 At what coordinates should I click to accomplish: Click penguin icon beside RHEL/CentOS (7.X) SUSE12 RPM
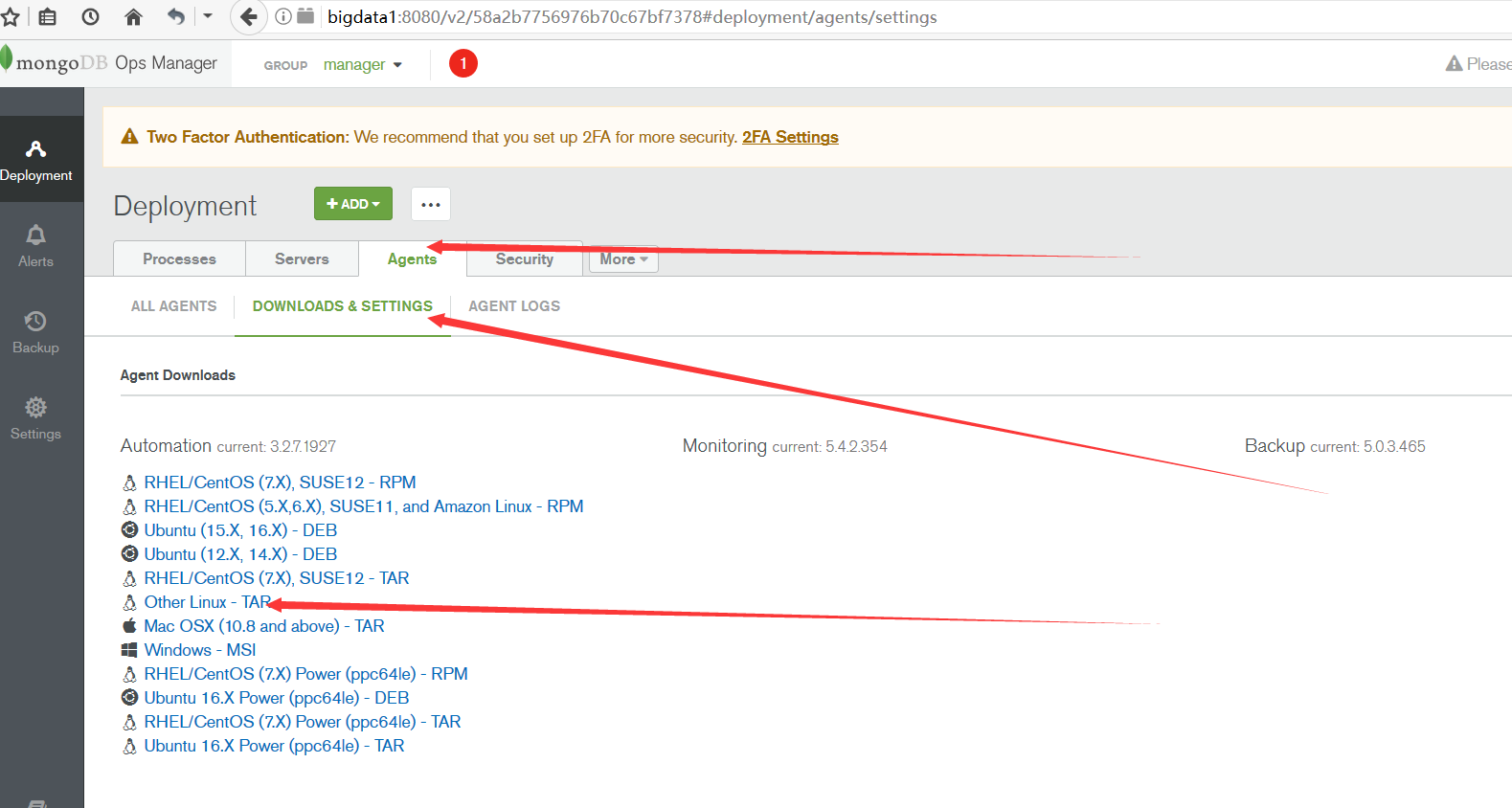tap(129, 483)
